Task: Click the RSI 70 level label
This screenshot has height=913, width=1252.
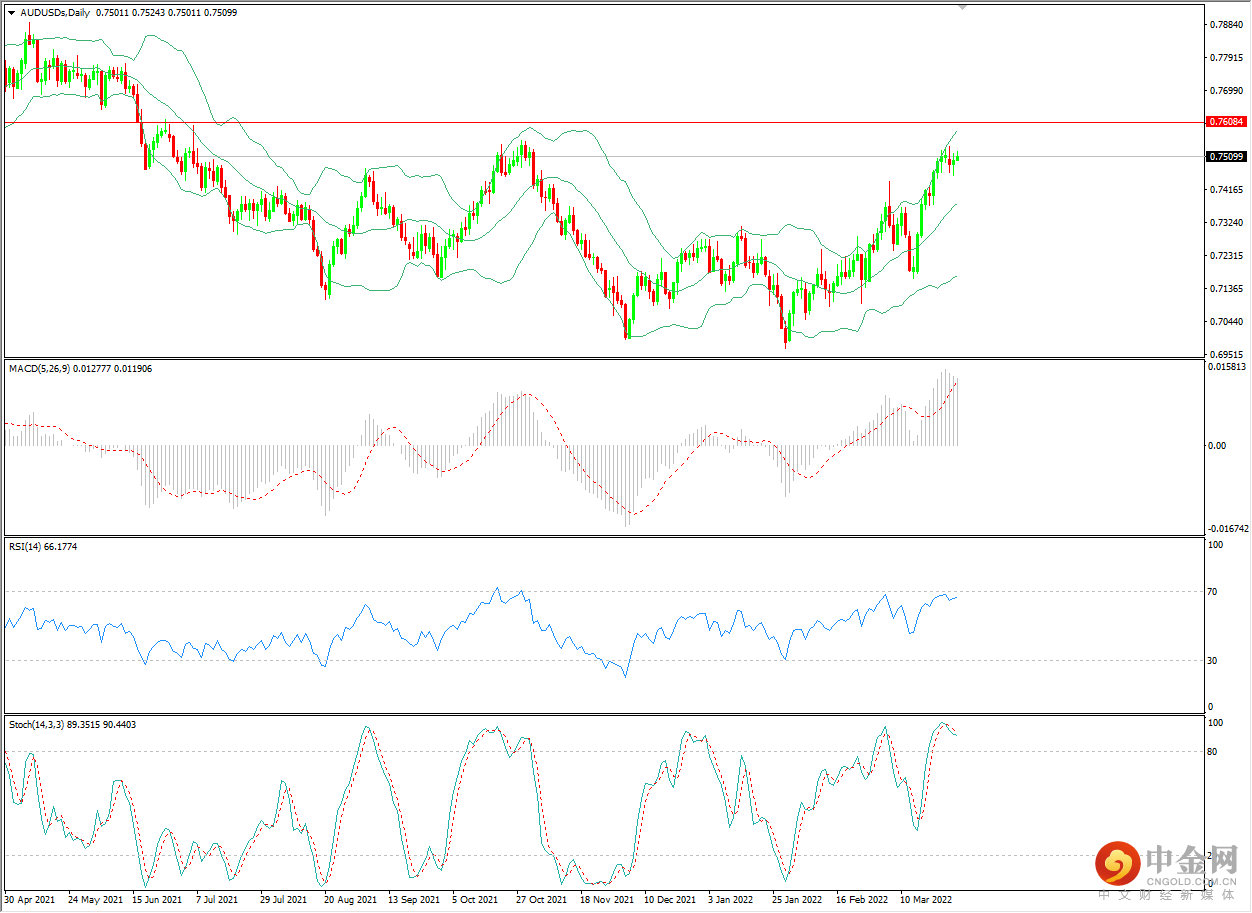Action: pos(1214,592)
